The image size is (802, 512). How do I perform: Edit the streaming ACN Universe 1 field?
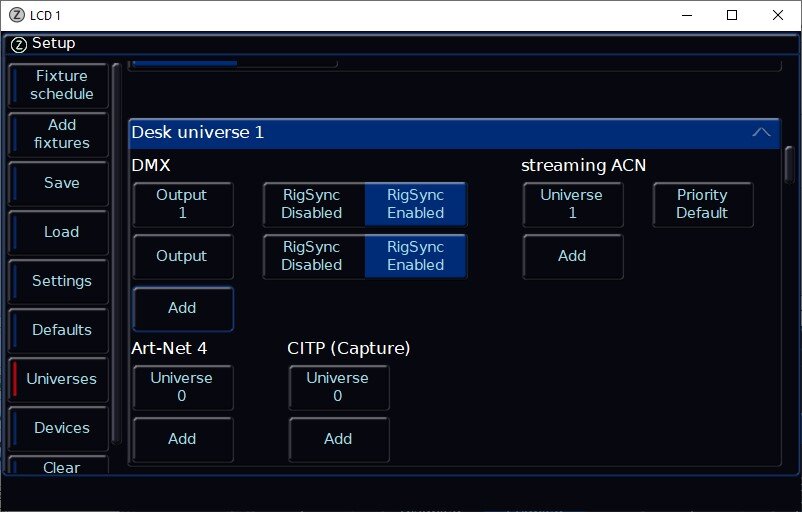[572, 204]
